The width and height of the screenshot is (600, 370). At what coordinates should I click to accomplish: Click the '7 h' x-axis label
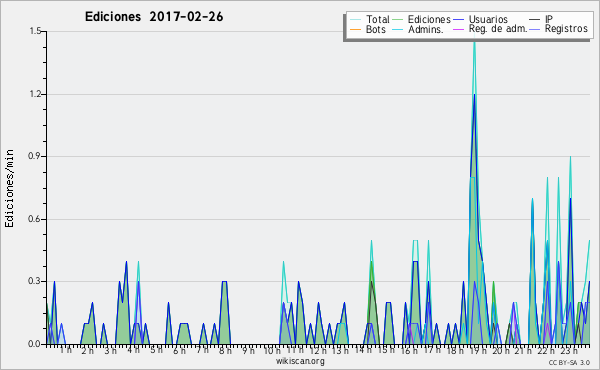(202, 350)
